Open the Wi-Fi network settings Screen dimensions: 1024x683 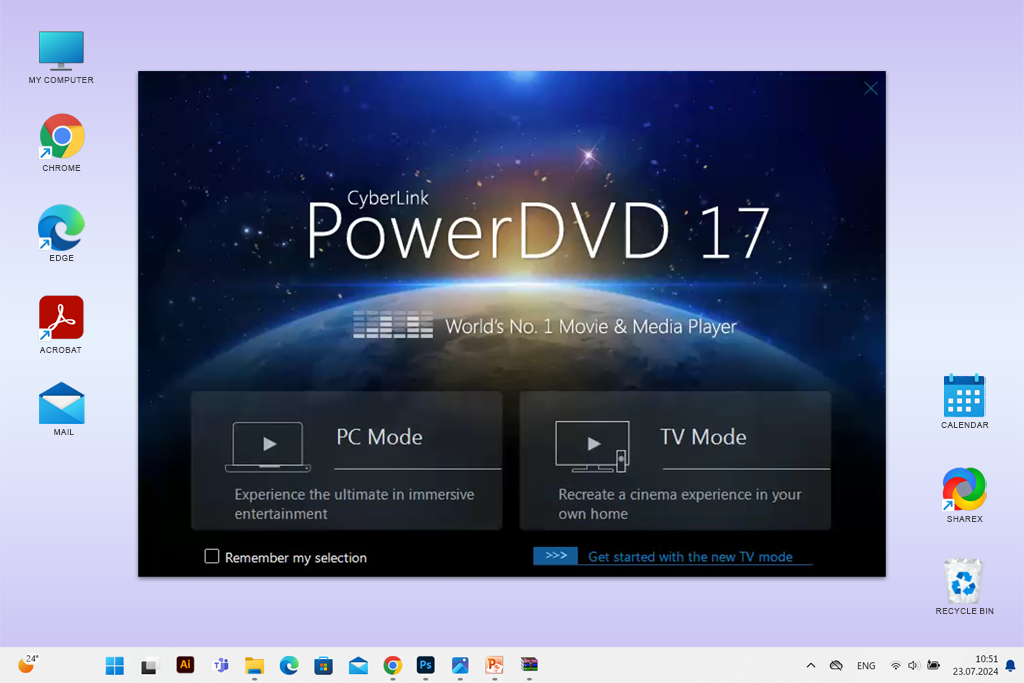tap(895, 665)
